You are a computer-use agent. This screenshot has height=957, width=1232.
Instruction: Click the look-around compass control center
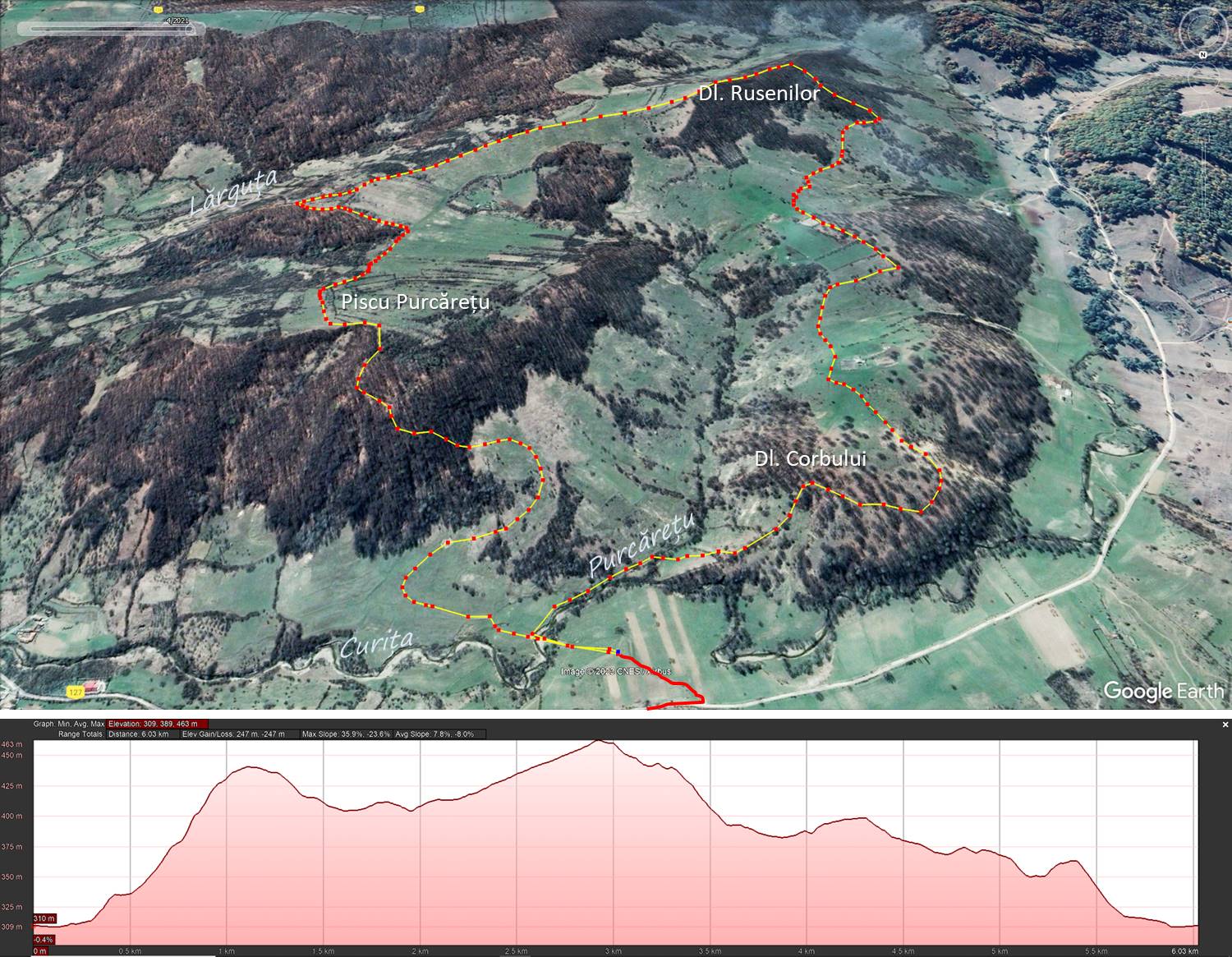(1201, 31)
